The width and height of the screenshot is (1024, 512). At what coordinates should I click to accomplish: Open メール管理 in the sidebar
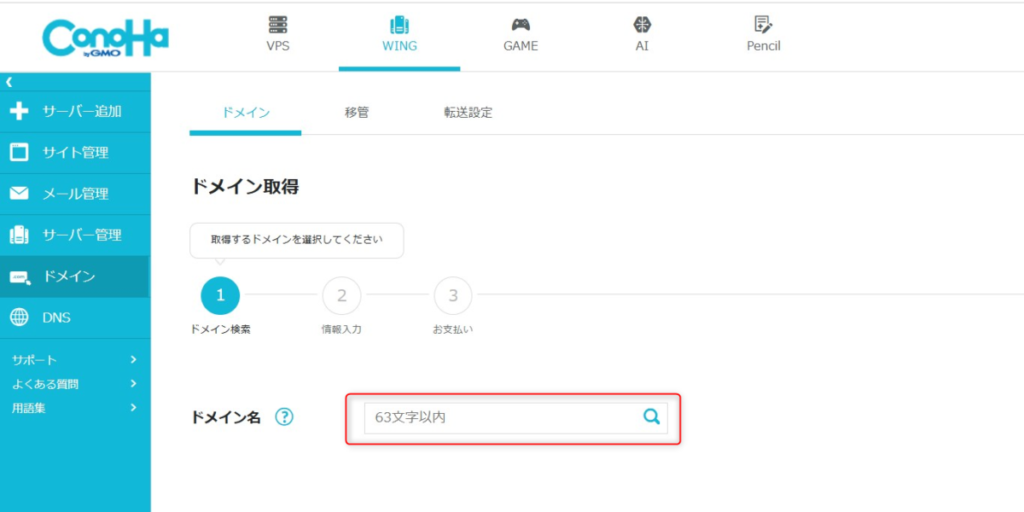[76, 194]
